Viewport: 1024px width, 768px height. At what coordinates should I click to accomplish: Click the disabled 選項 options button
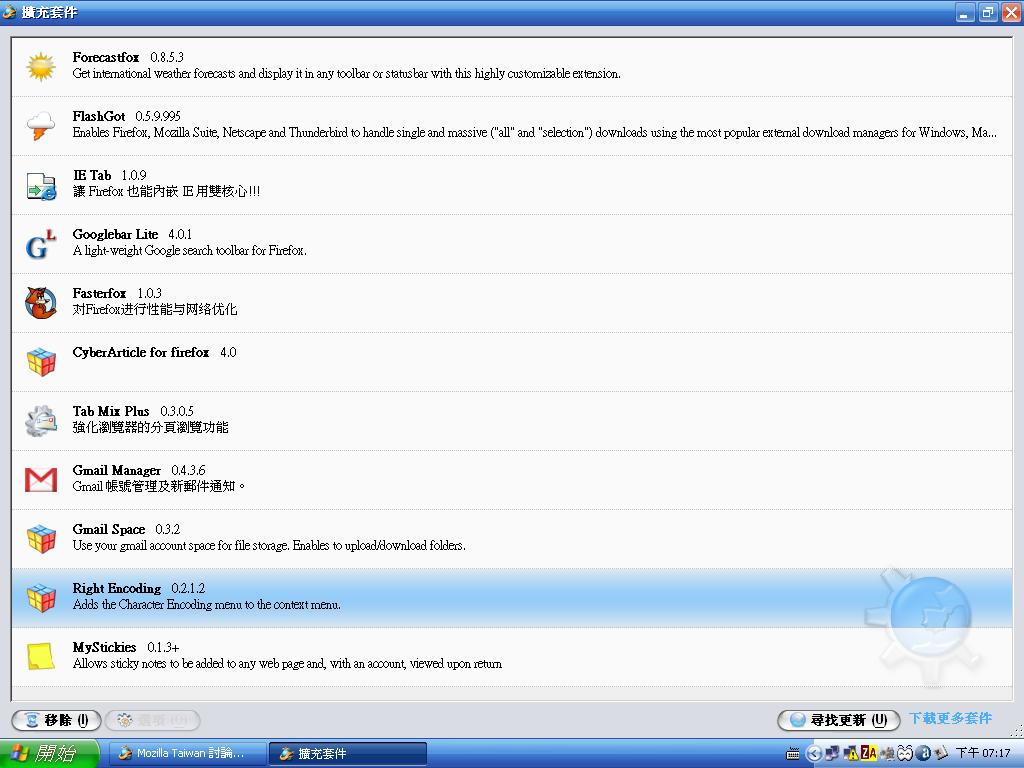point(153,720)
